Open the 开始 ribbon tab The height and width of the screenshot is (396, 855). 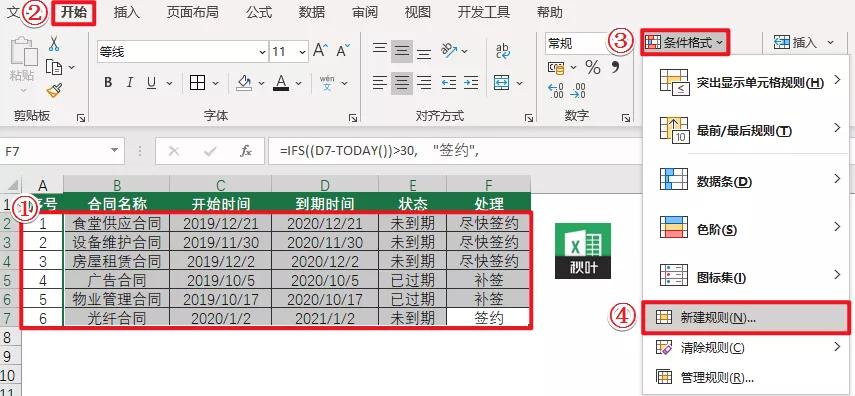(x=74, y=13)
